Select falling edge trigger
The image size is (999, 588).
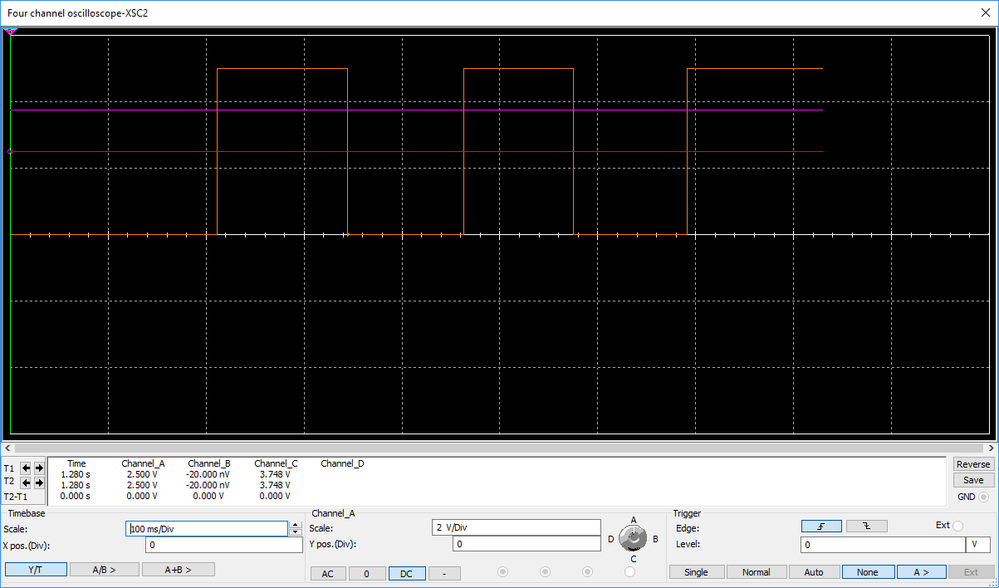coord(866,526)
